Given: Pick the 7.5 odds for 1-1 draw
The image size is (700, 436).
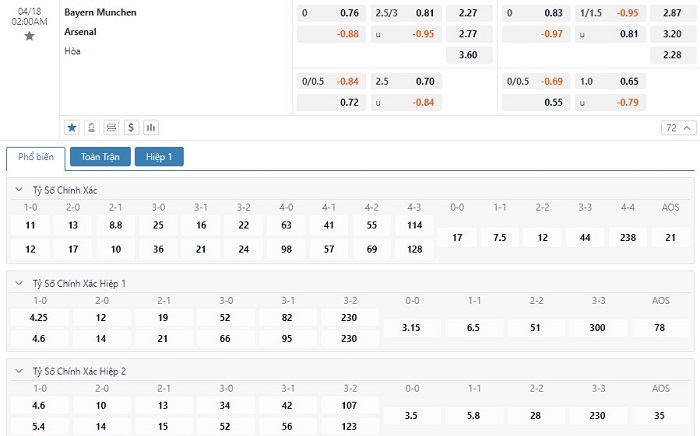Looking at the screenshot, I should tap(500, 237).
